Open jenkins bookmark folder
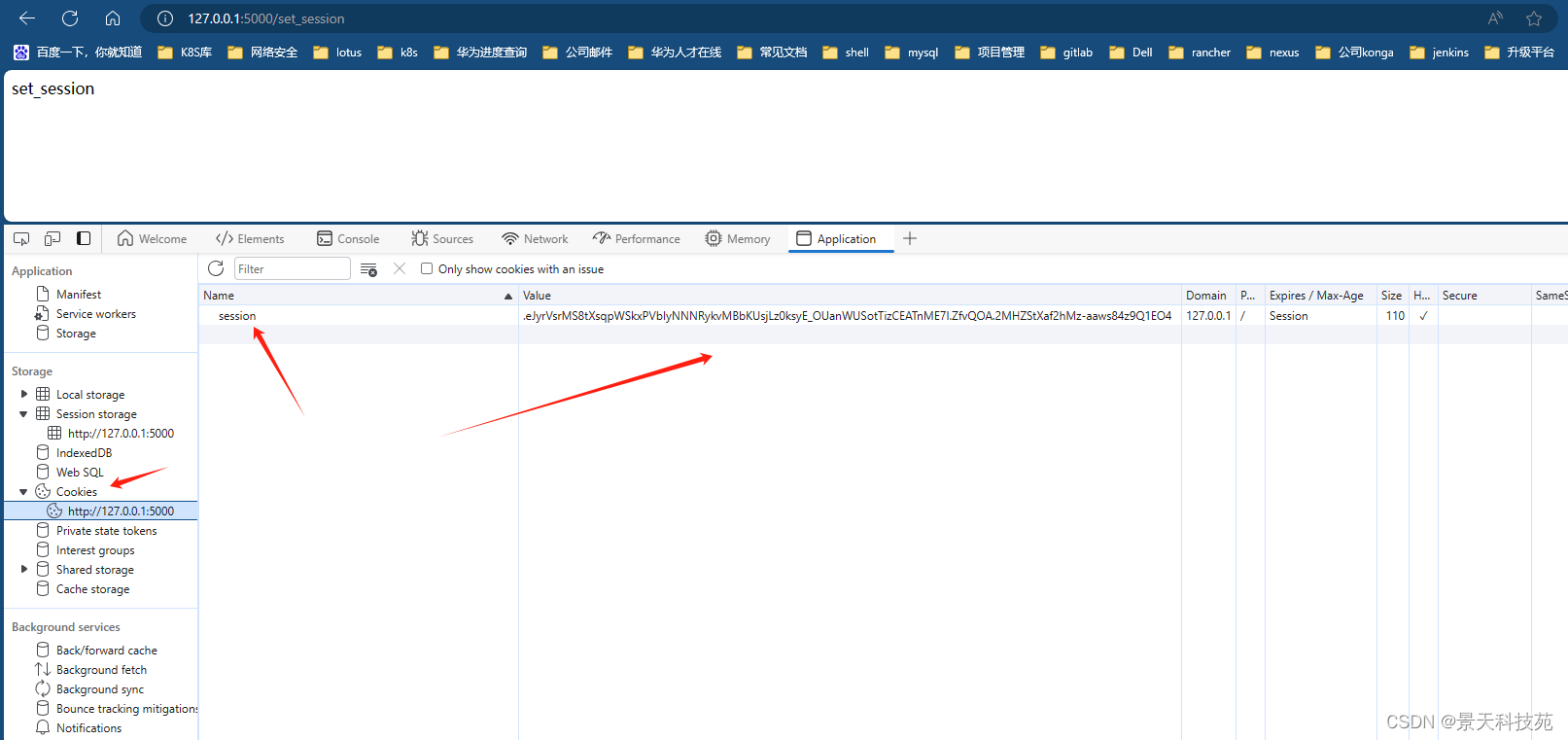1568x740 pixels. pos(1439,52)
